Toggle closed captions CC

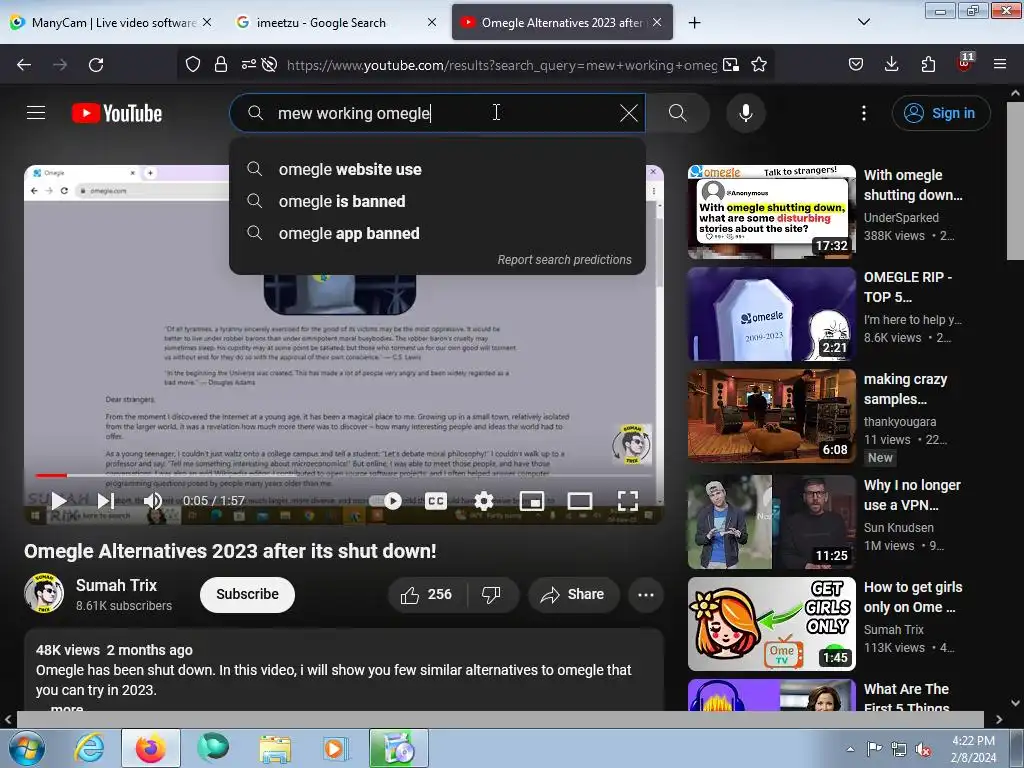[x=436, y=501]
